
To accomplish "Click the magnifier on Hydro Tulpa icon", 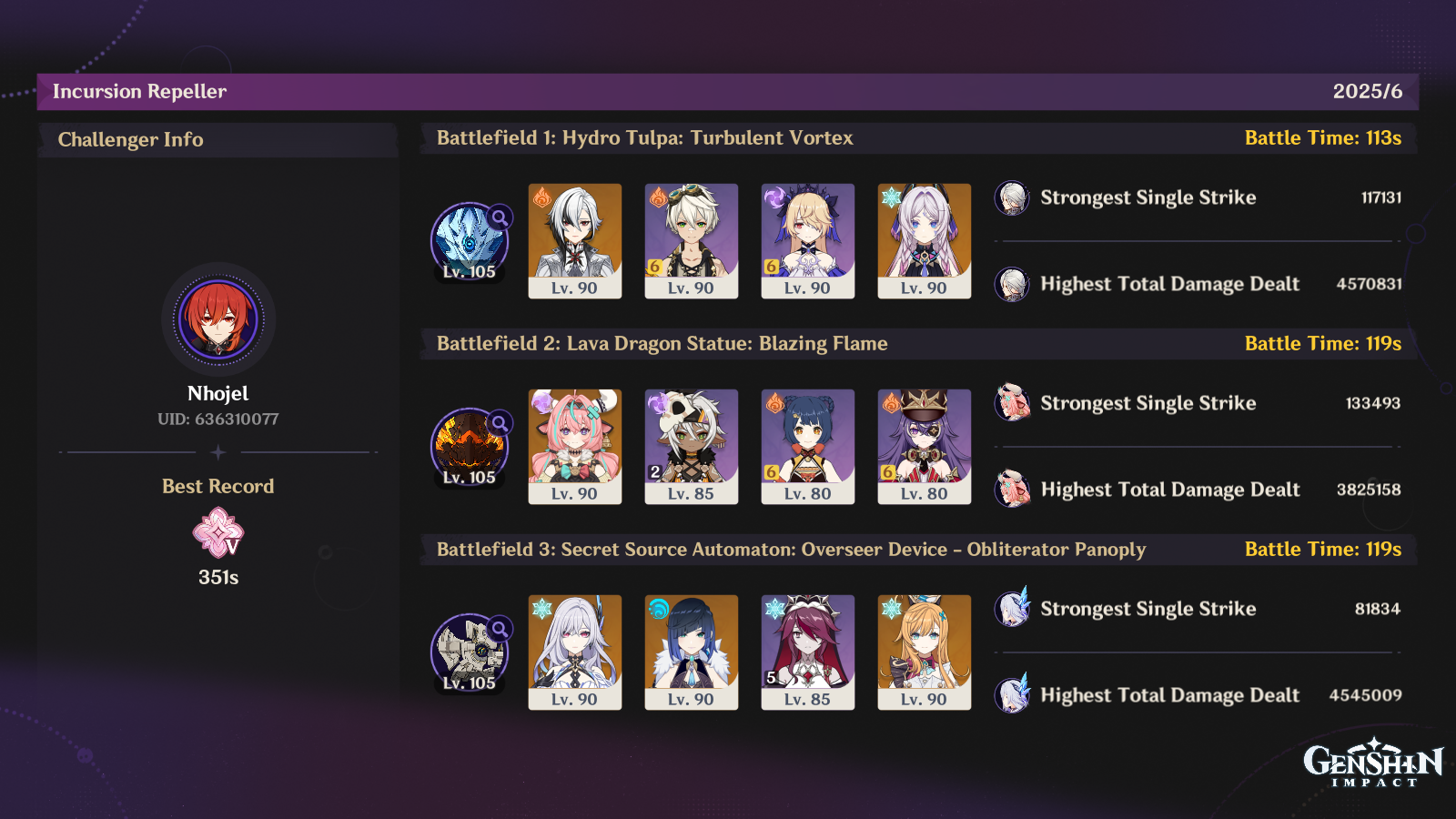I will 500,217.
